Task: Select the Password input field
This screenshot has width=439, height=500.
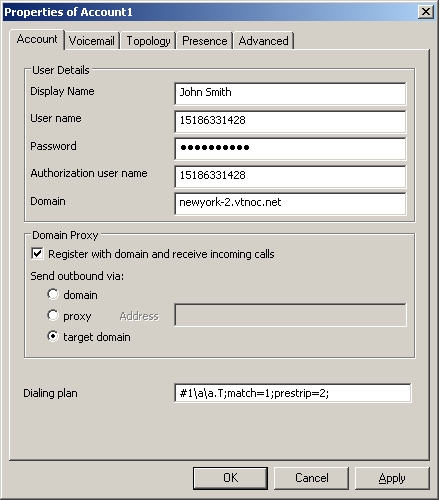Action: click(x=290, y=149)
